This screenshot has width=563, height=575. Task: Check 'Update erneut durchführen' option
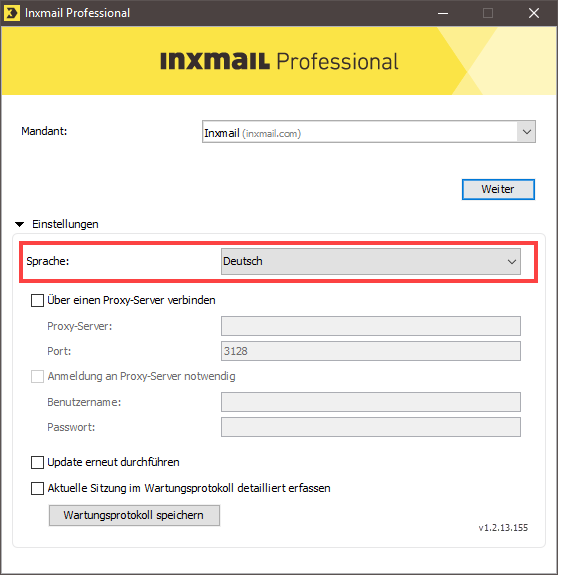pos(37,462)
